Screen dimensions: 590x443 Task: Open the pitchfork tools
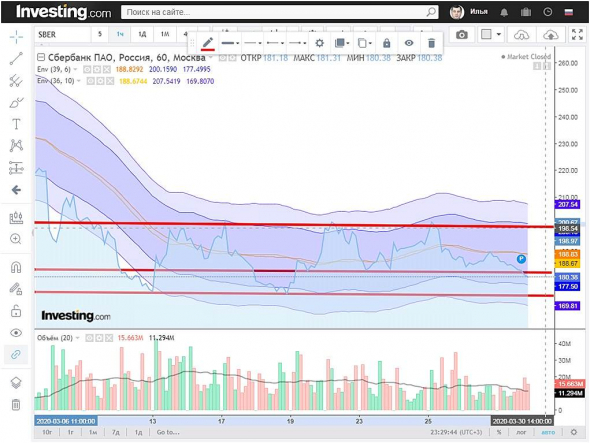(16, 81)
